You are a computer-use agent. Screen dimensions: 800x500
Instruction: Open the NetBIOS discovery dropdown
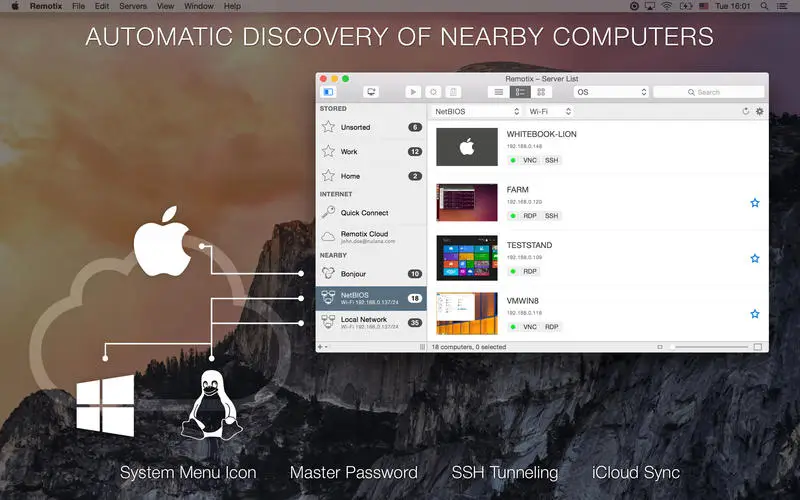[x=476, y=111]
